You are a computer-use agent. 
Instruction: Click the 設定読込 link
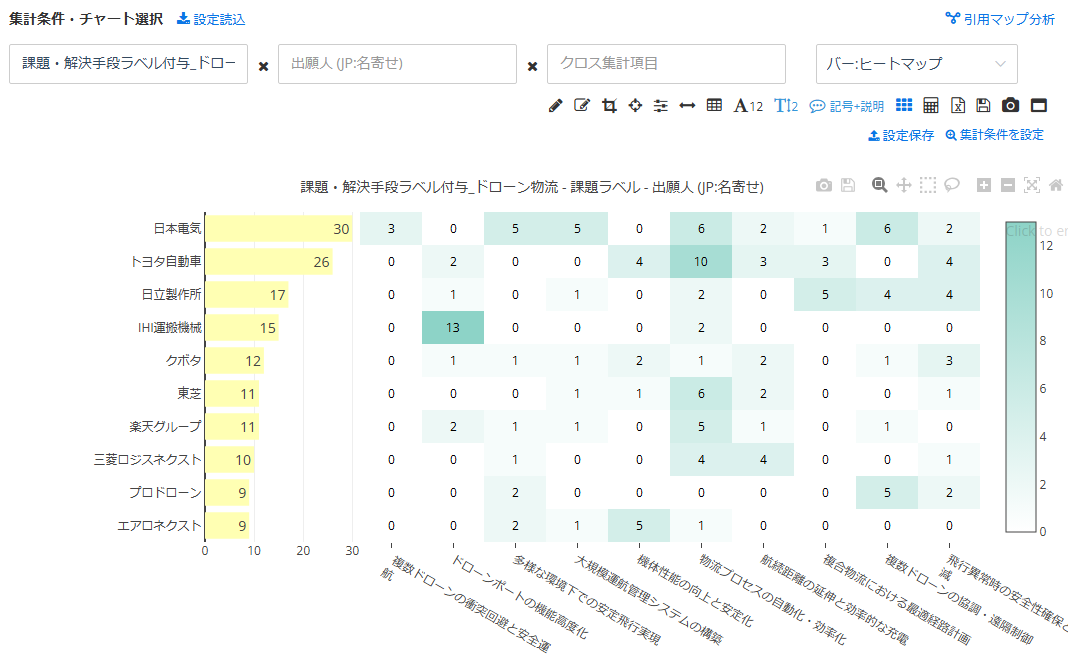[x=211, y=19]
